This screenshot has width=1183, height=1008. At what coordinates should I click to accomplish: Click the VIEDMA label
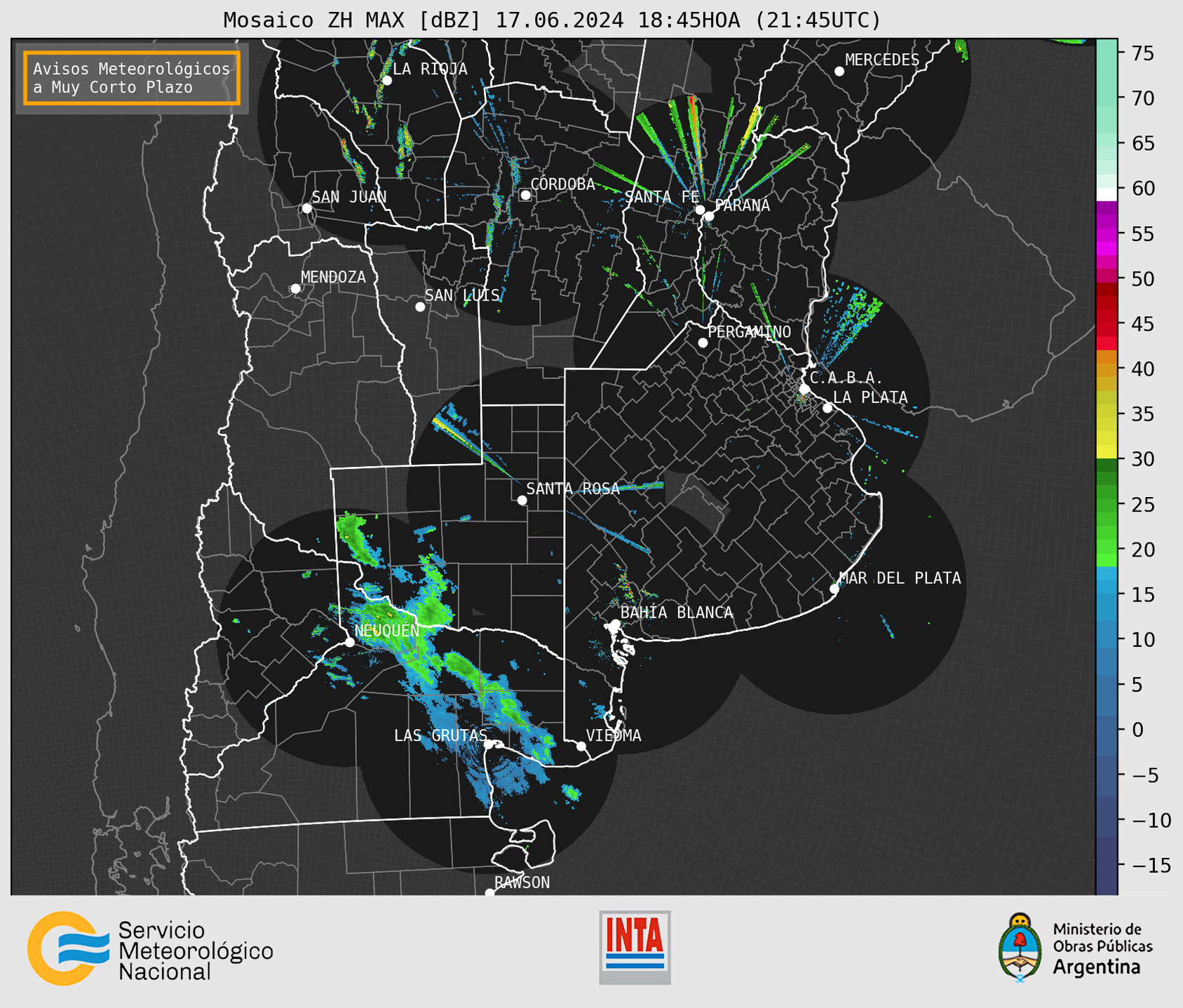coord(614,735)
